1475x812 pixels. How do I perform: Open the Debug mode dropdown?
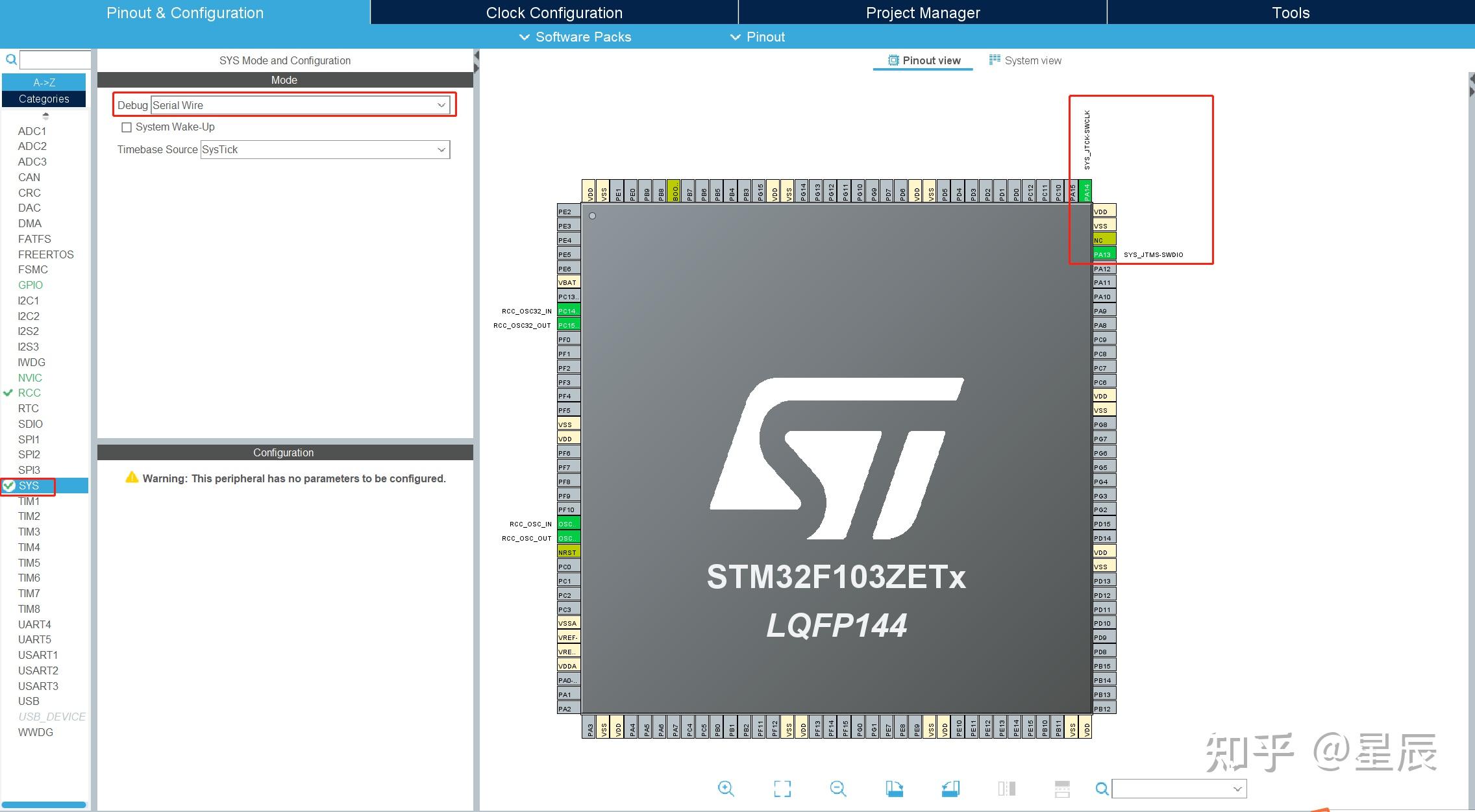(x=441, y=105)
